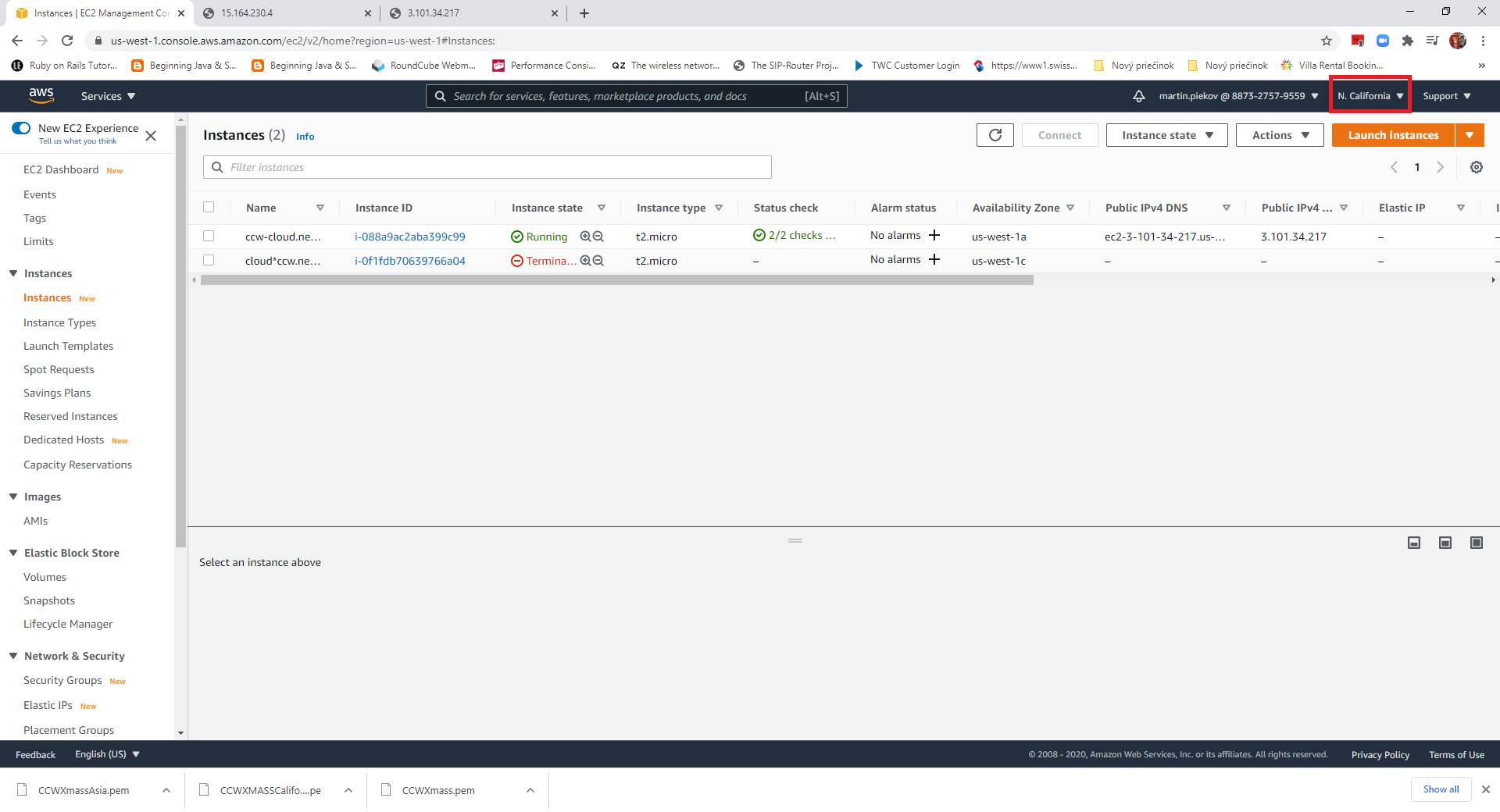The height and width of the screenshot is (812, 1500).
Task: Open English (US) language dropdown
Action: point(107,754)
